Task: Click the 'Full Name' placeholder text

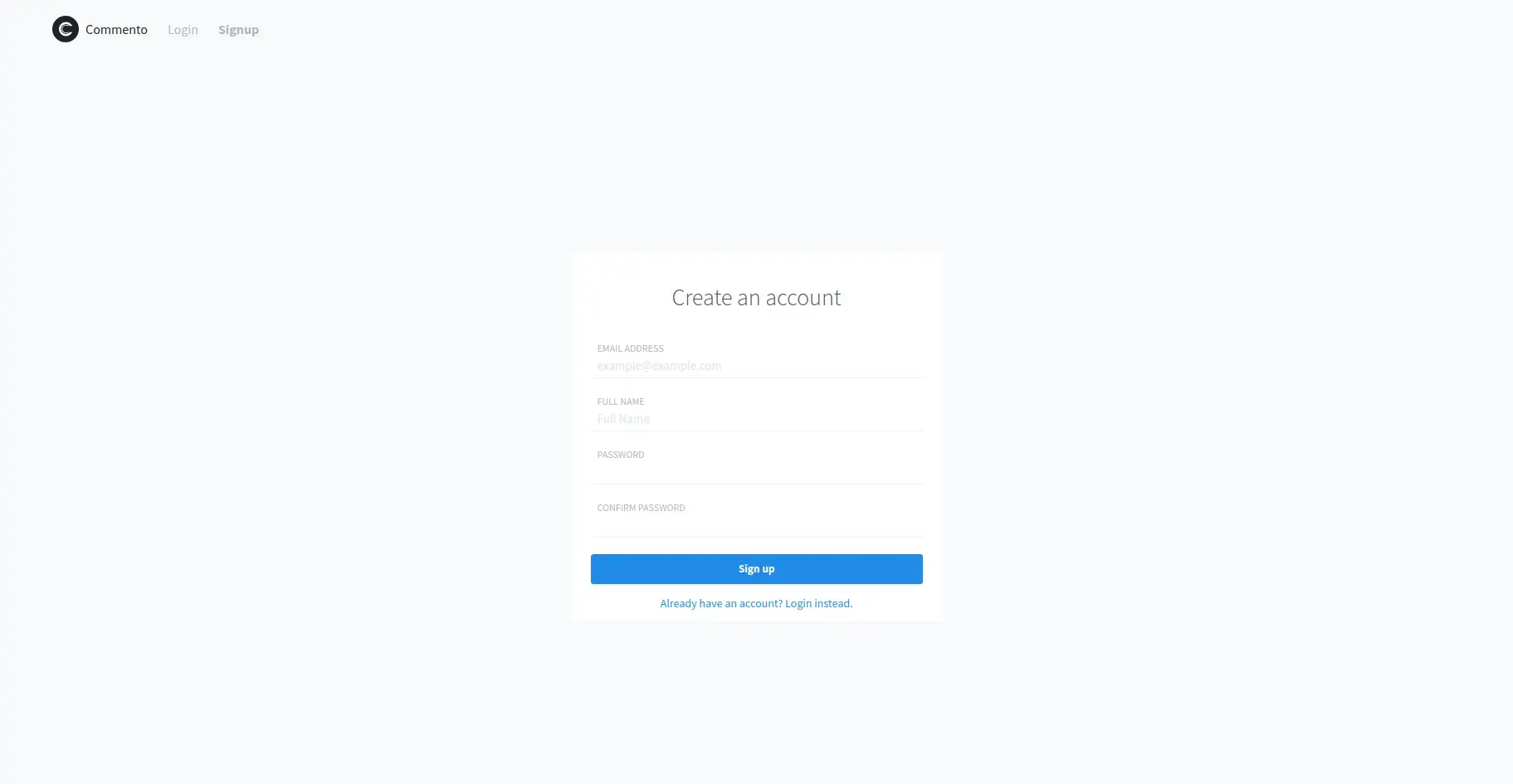Action: (623, 419)
